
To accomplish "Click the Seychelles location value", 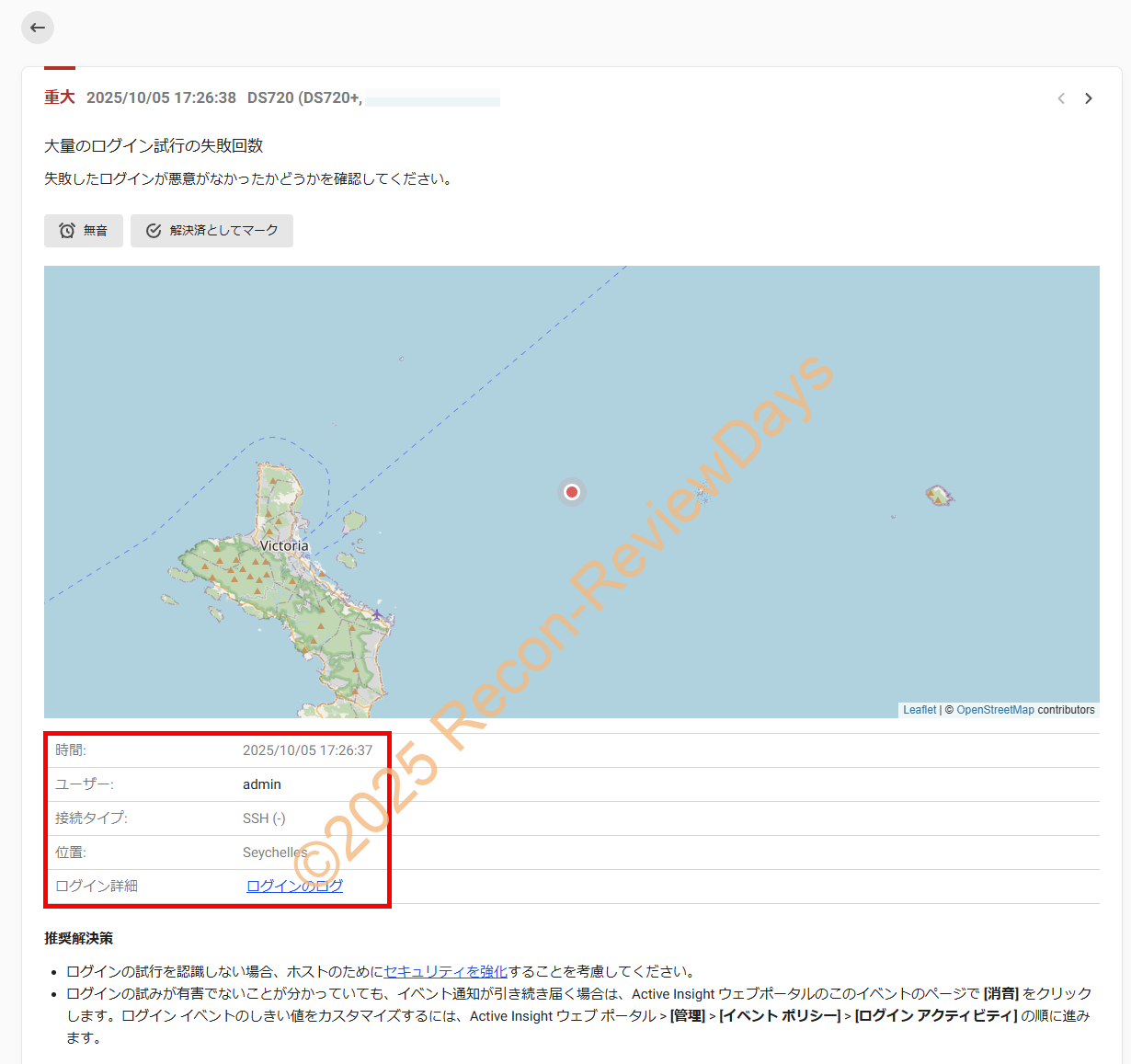I will point(274,852).
